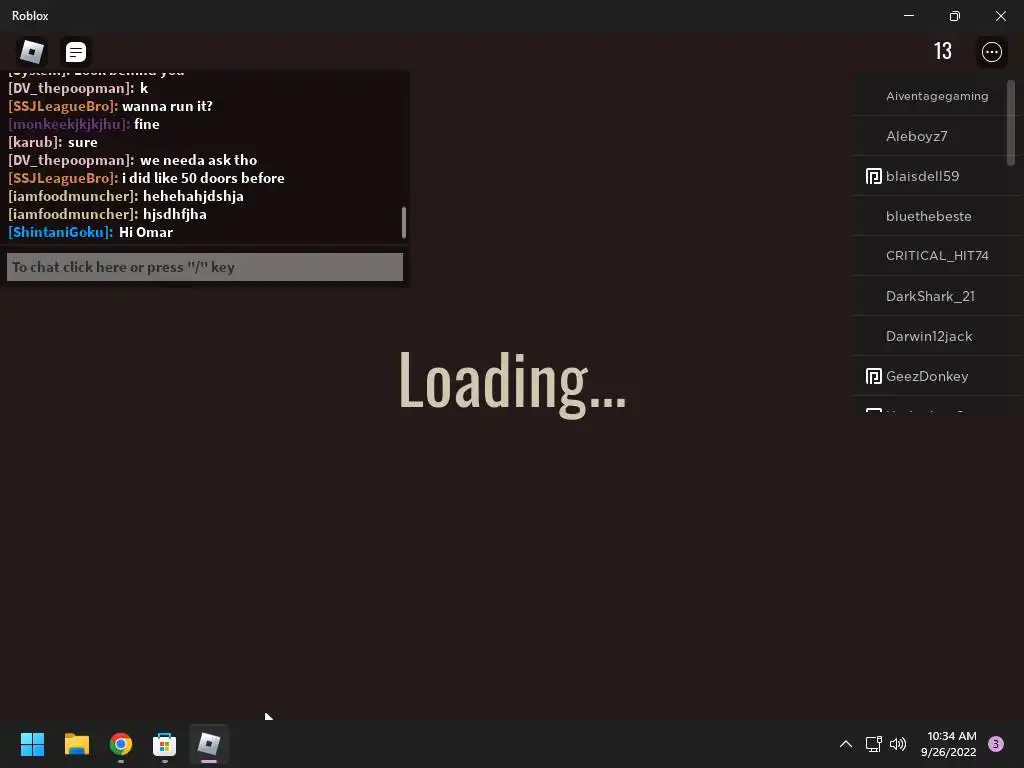Open Windows Start menu
The height and width of the screenshot is (768, 1024).
pos(33,744)
